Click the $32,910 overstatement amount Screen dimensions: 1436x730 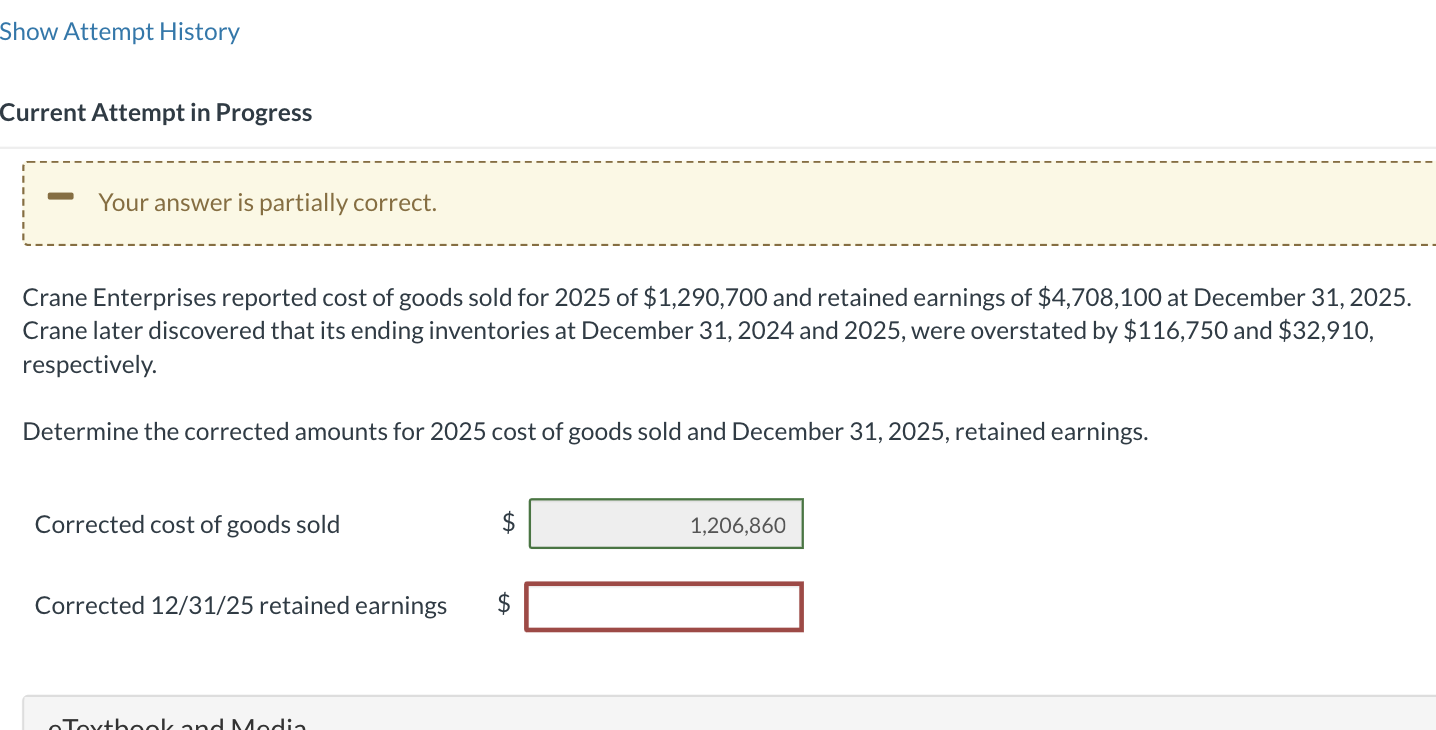click(1324, 331)
